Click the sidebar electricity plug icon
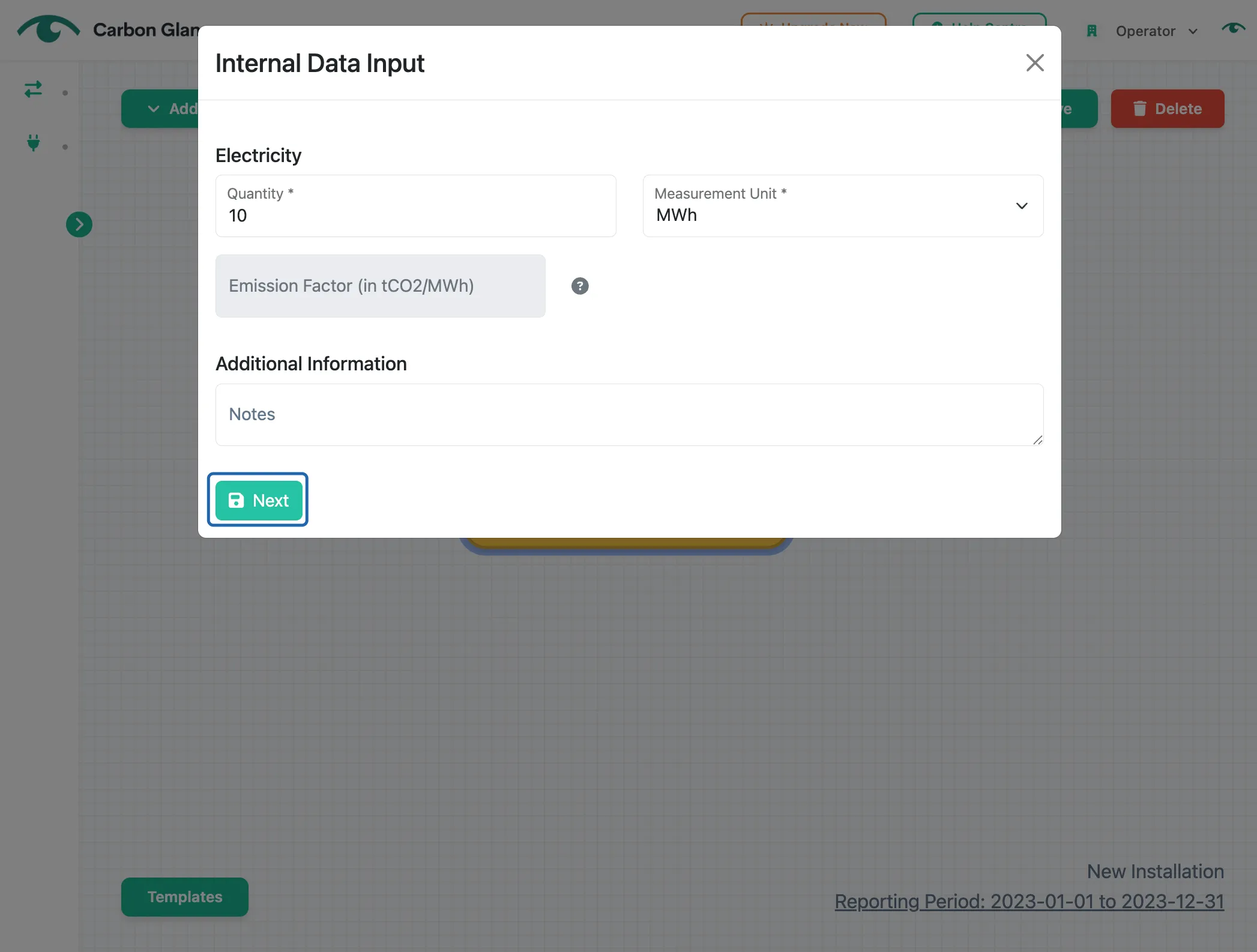This screenshot has height=952, width=1257. [34, 143]
